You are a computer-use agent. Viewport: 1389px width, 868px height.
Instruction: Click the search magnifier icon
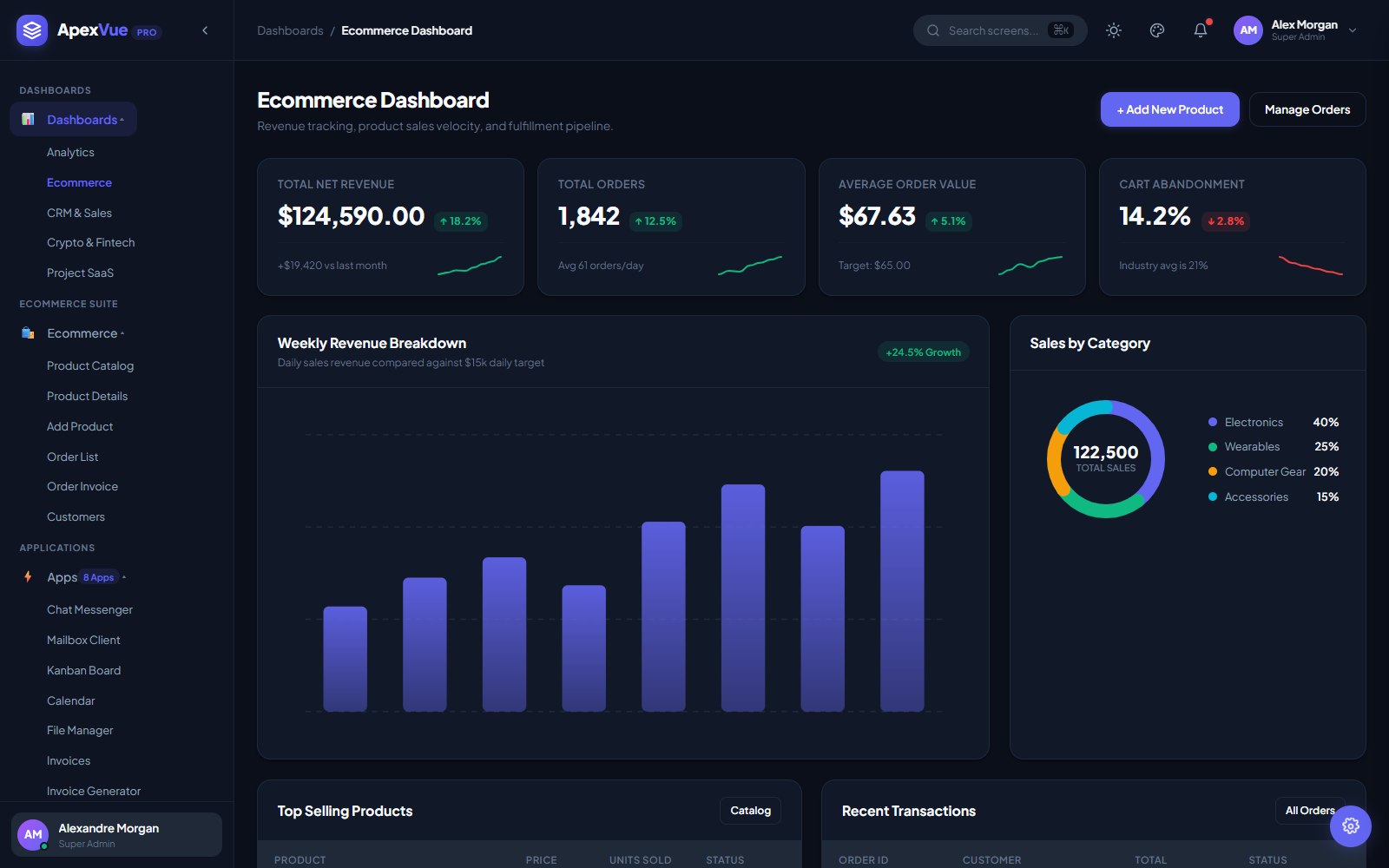pos(933,30)
